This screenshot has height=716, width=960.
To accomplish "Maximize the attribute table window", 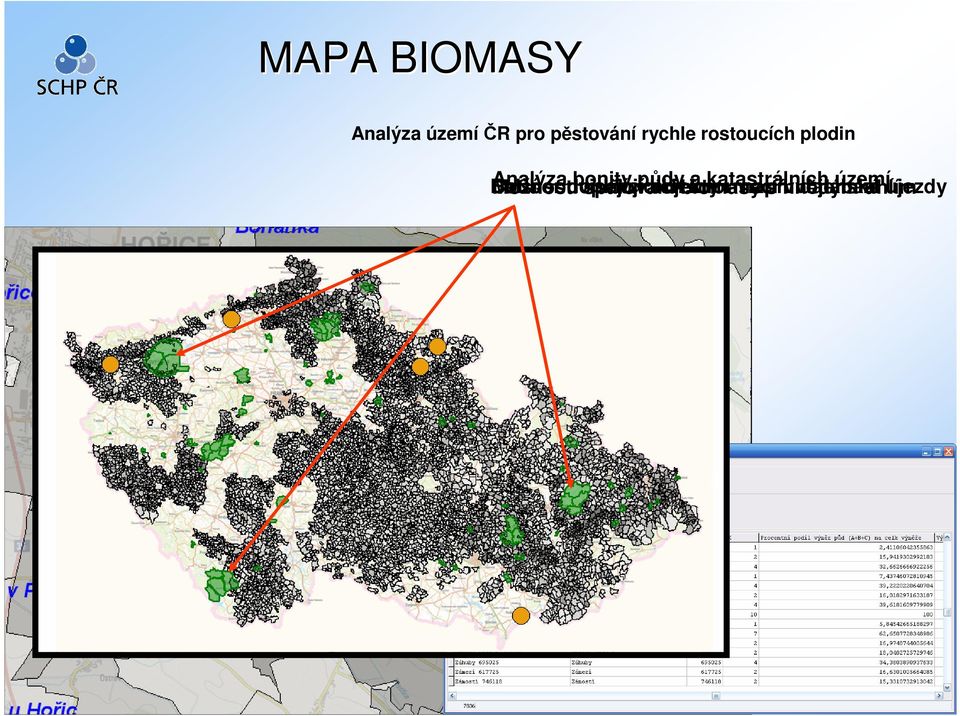I will [937, 452].
